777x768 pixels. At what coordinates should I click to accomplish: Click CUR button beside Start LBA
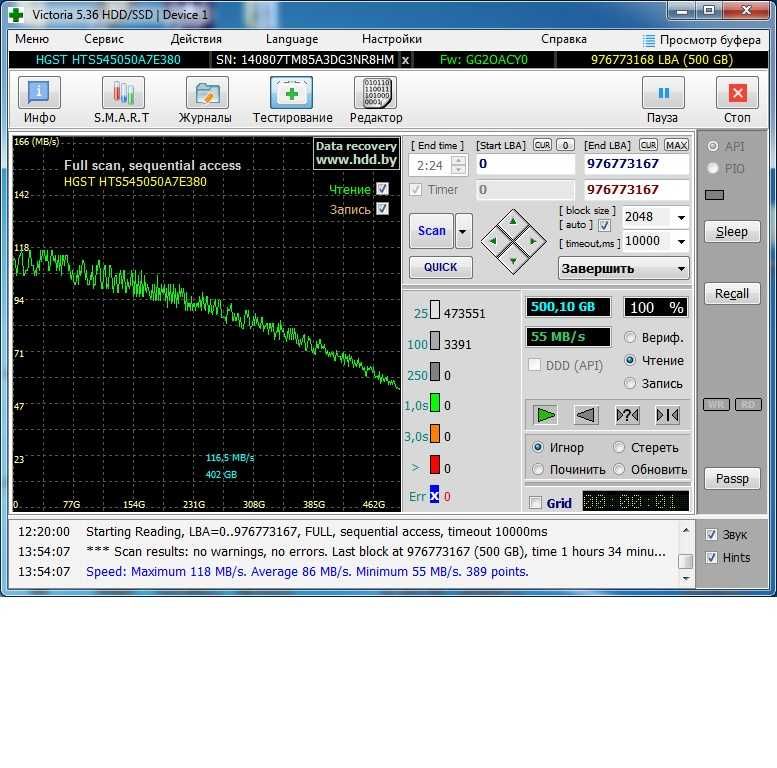click(x=542, y=145)
